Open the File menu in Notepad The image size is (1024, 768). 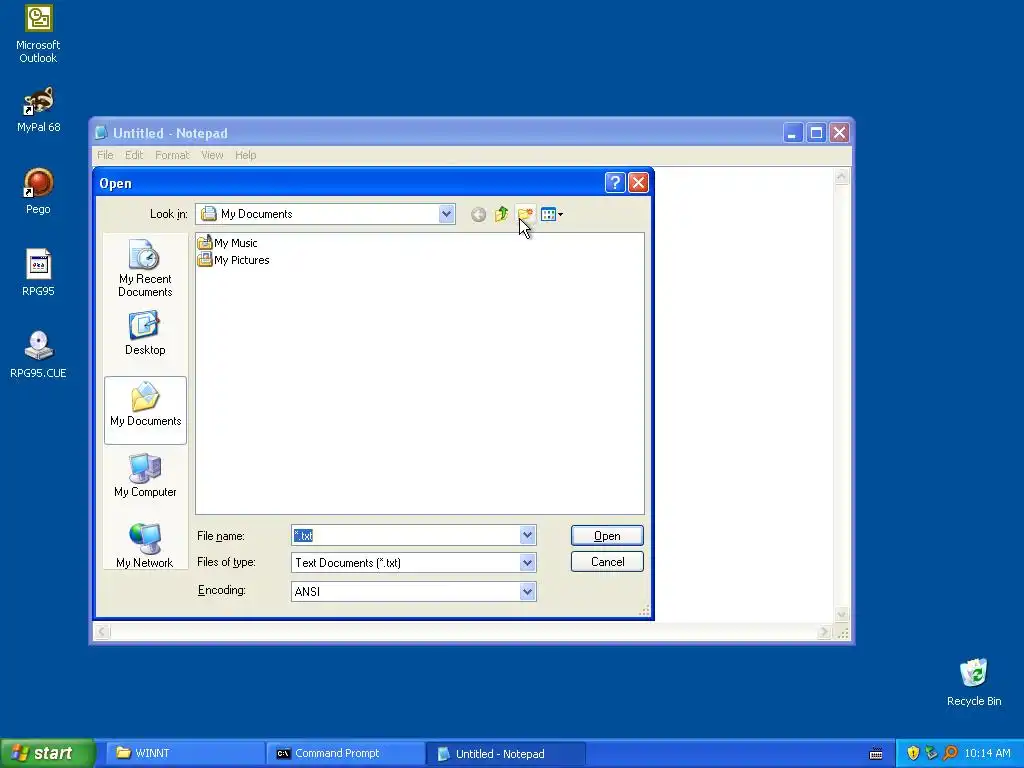105,155
